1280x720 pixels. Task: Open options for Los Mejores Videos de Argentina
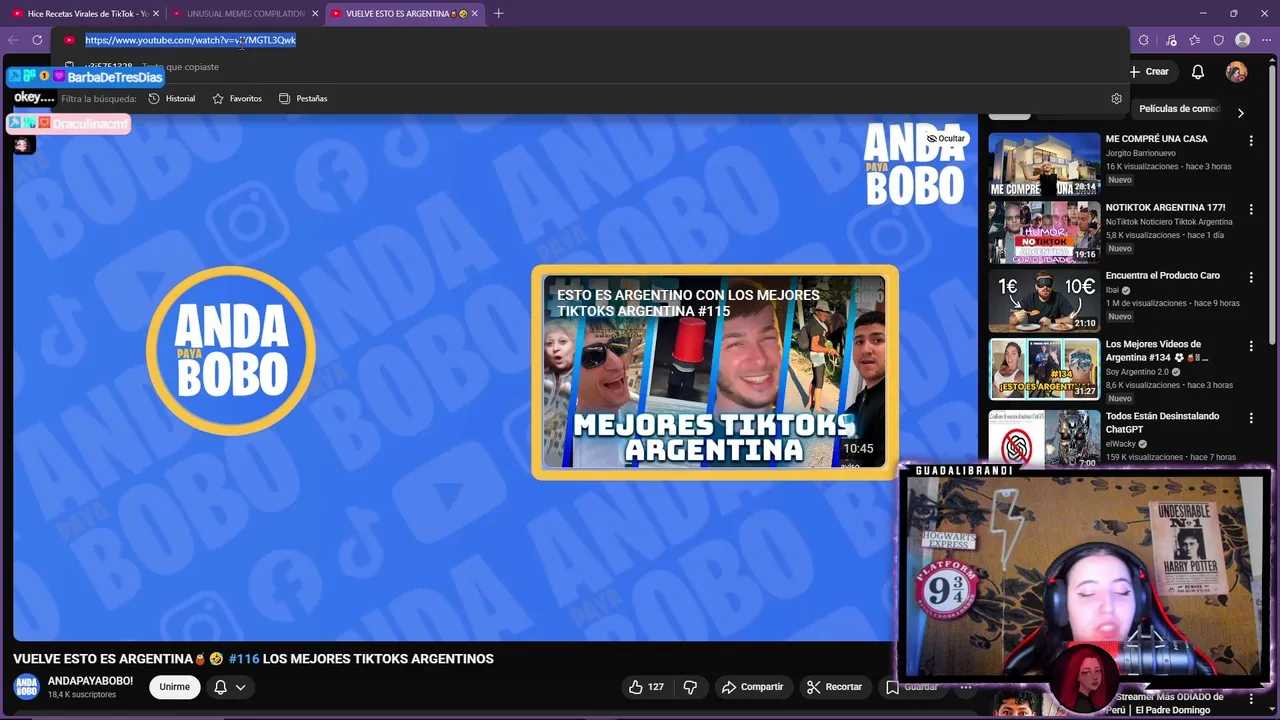(x=1251, y=346)
